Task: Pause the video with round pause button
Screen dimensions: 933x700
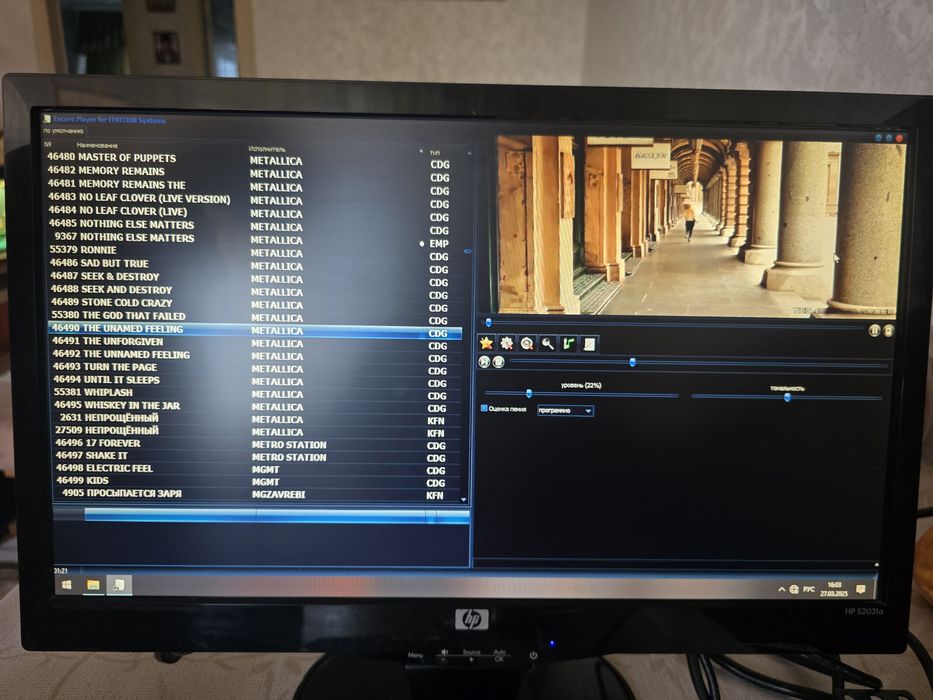Action: [874, 330]
